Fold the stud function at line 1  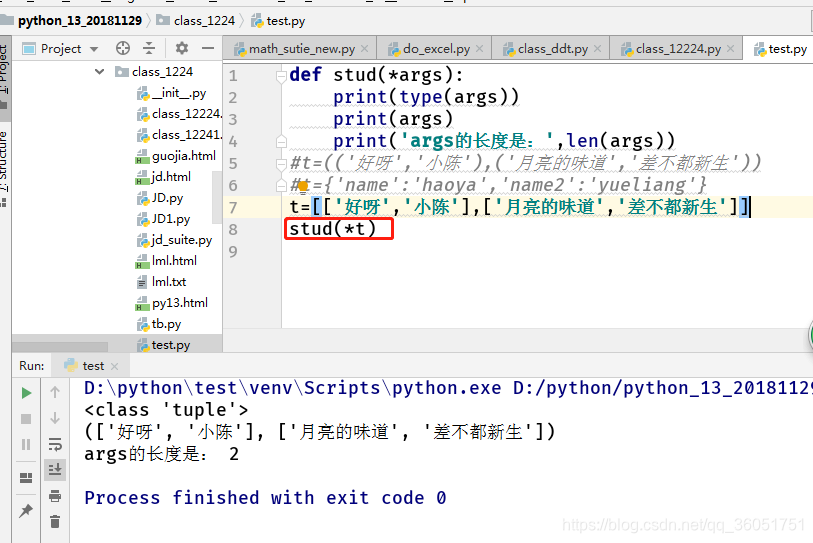coord(281,76)
